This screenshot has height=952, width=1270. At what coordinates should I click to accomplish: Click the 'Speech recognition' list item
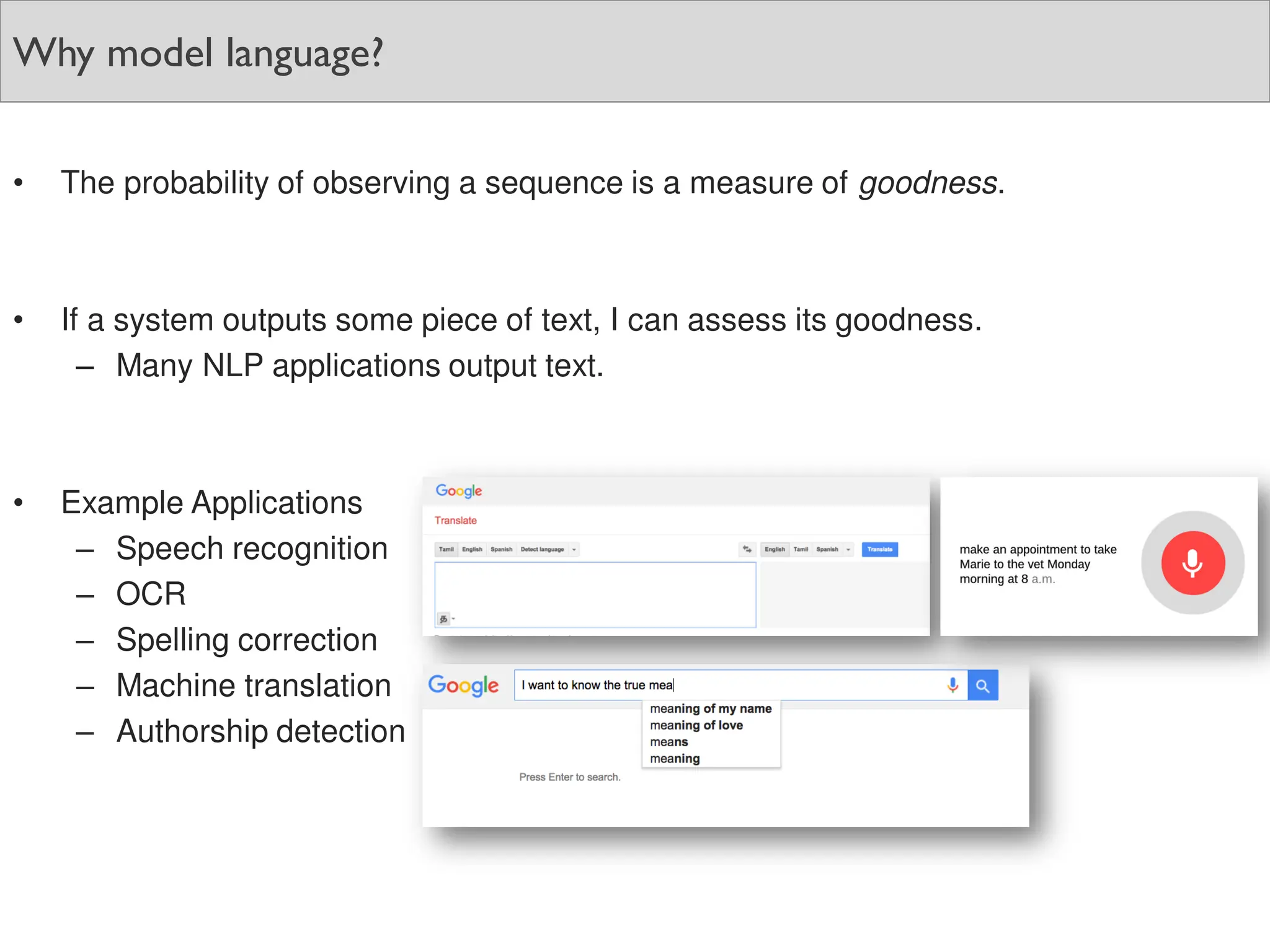(252, 549)
